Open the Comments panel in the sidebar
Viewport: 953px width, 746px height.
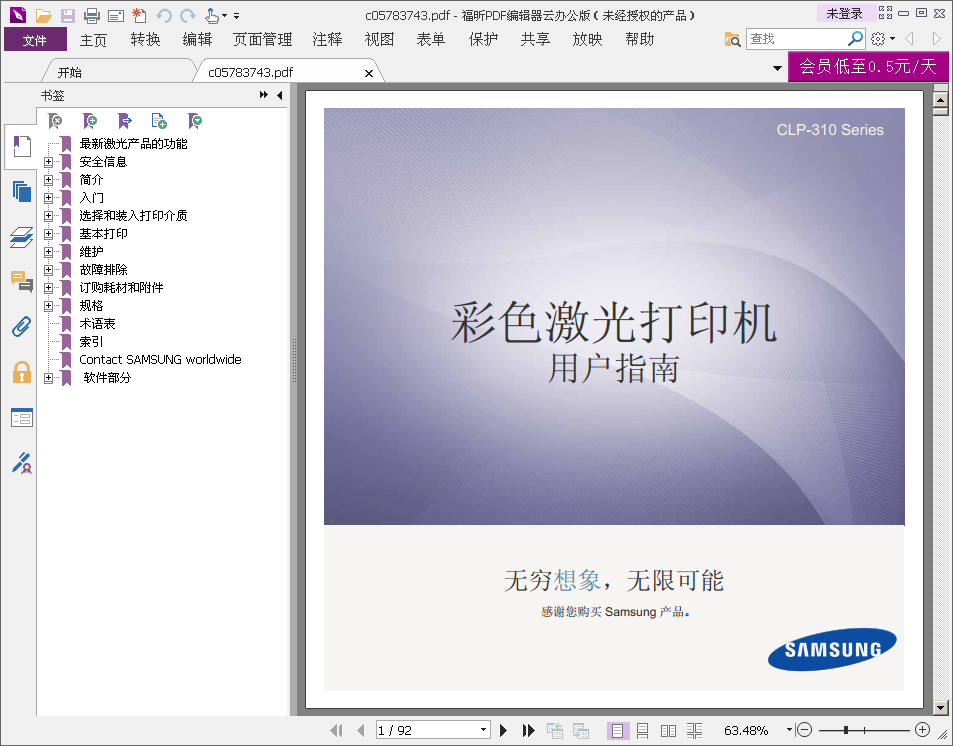pyautogui.click(x=21, y=281)
